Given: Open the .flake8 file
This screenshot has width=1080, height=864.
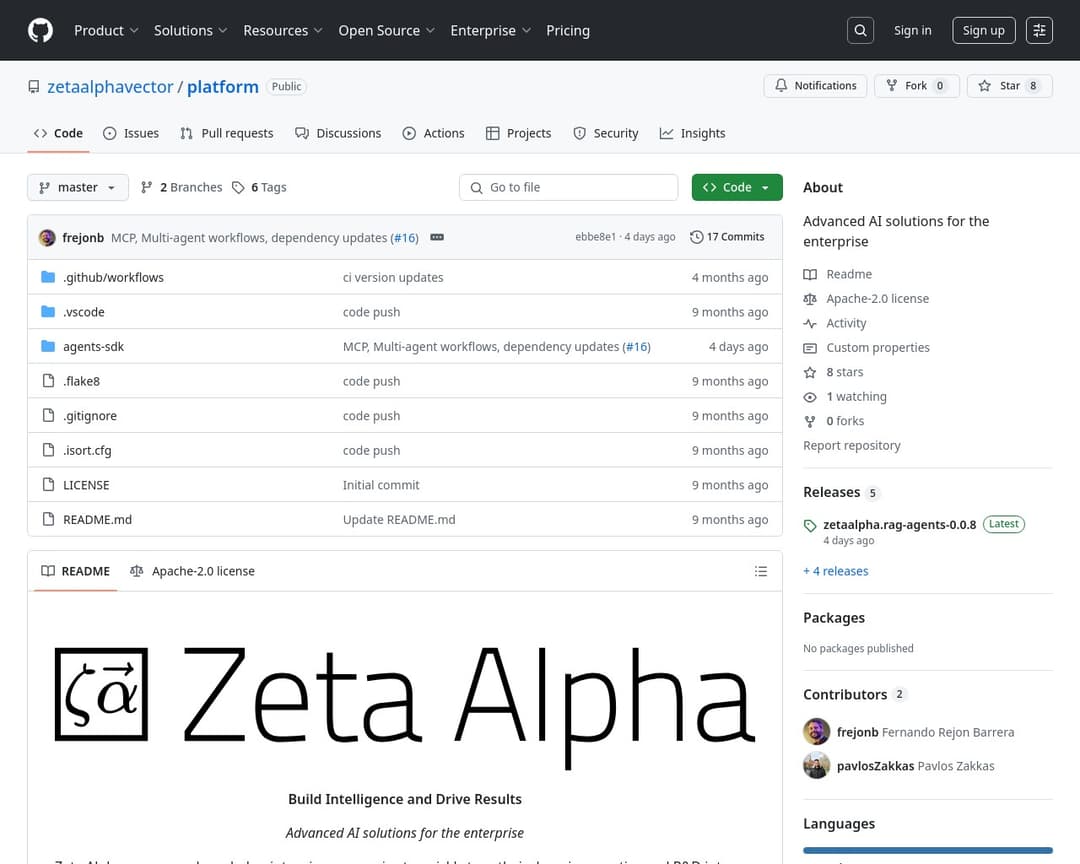Looking at the screenshot, I should (x=81, y=381).
